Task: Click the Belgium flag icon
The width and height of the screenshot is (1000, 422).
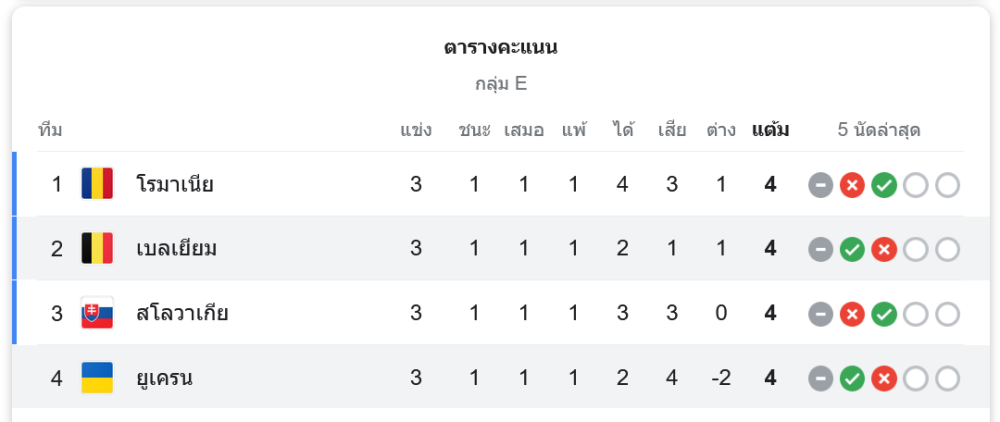Action: point(97,248)
